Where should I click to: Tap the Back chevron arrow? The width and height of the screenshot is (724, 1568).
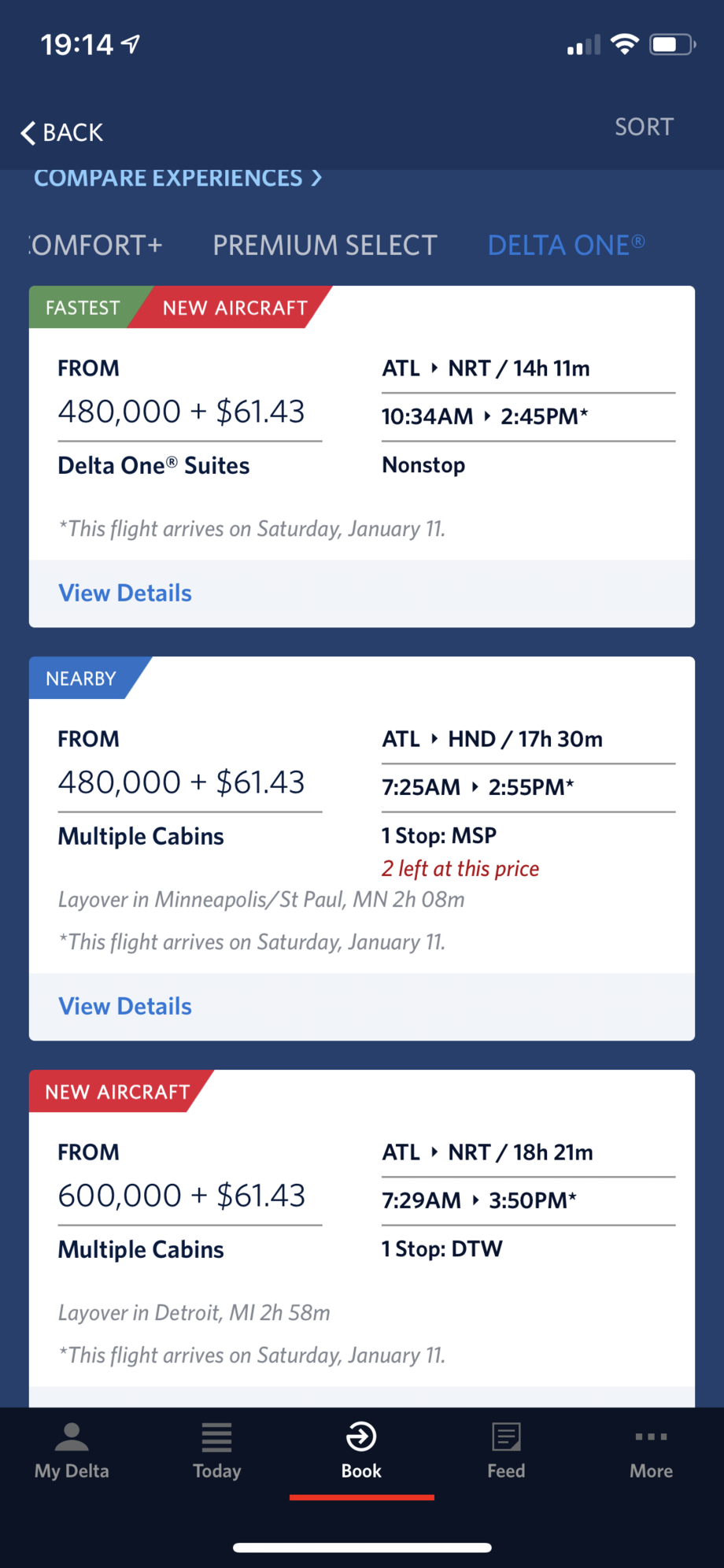(28, 133)
